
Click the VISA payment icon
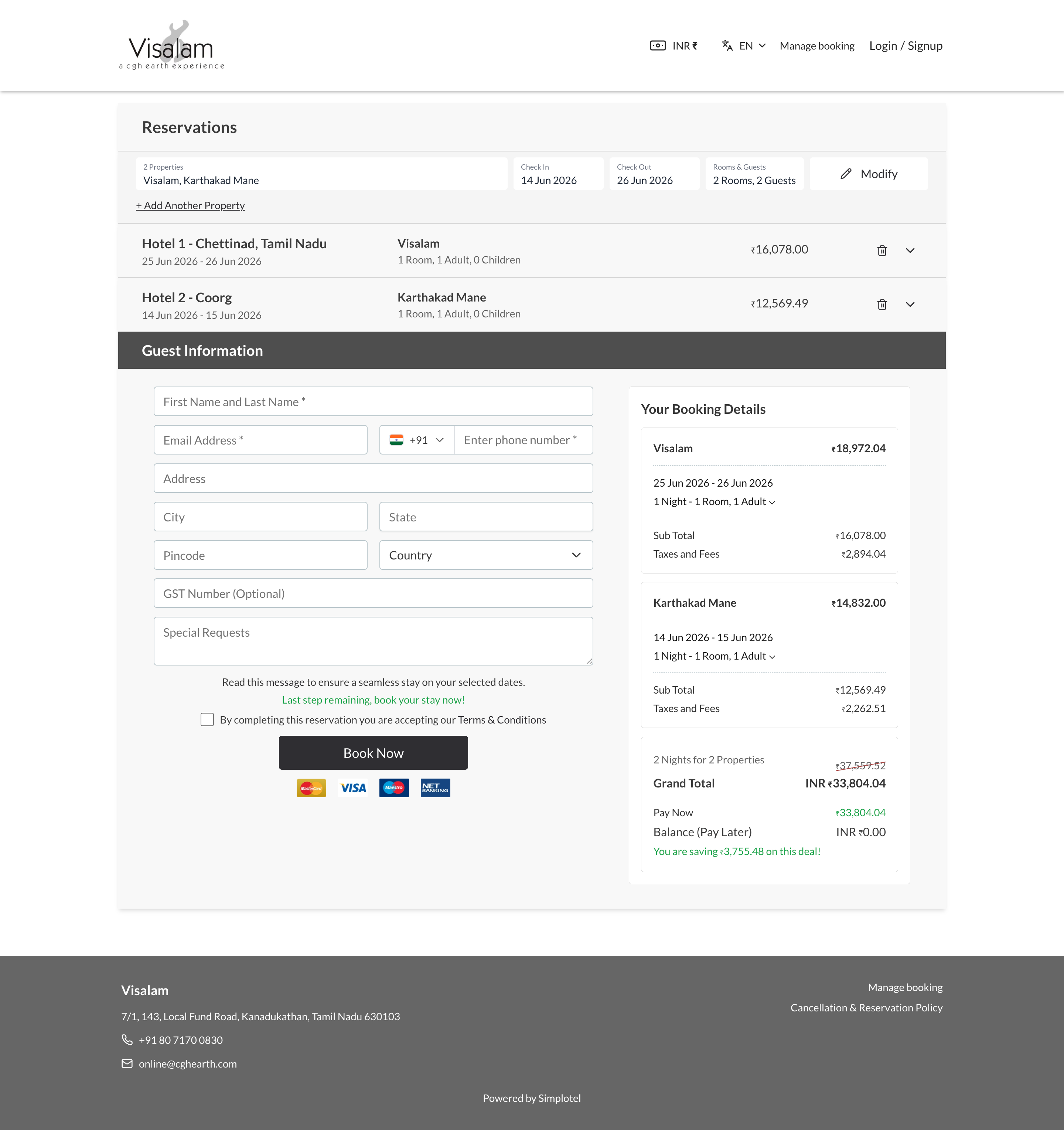click(x=353, y=788)
